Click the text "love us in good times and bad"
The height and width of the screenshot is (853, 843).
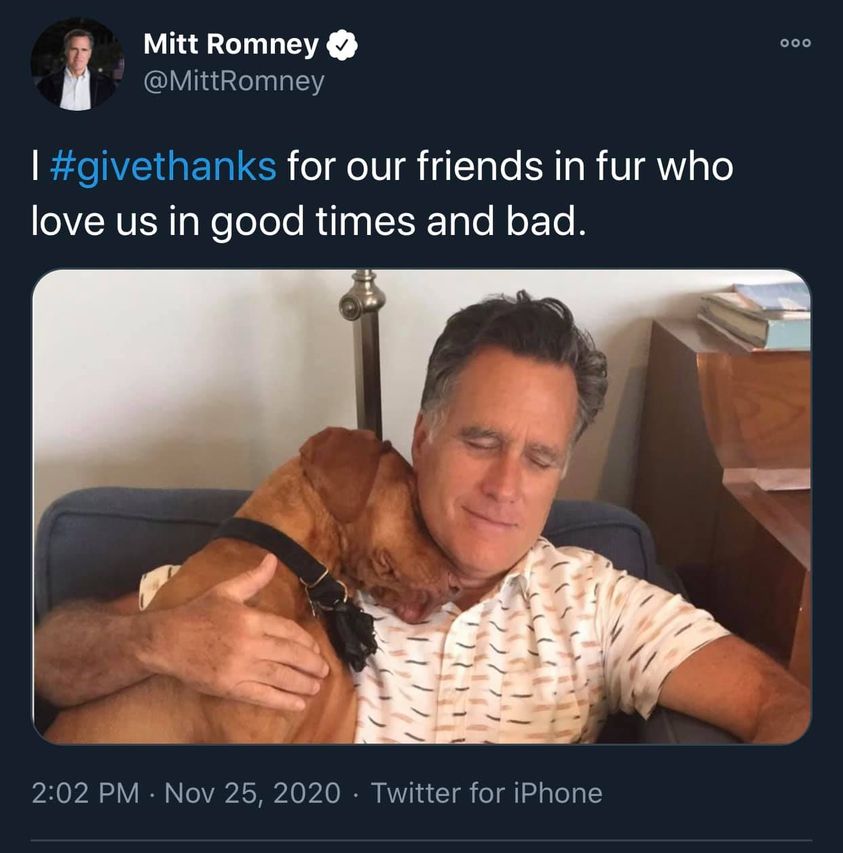pyautogui.click(x=305, y=219)
